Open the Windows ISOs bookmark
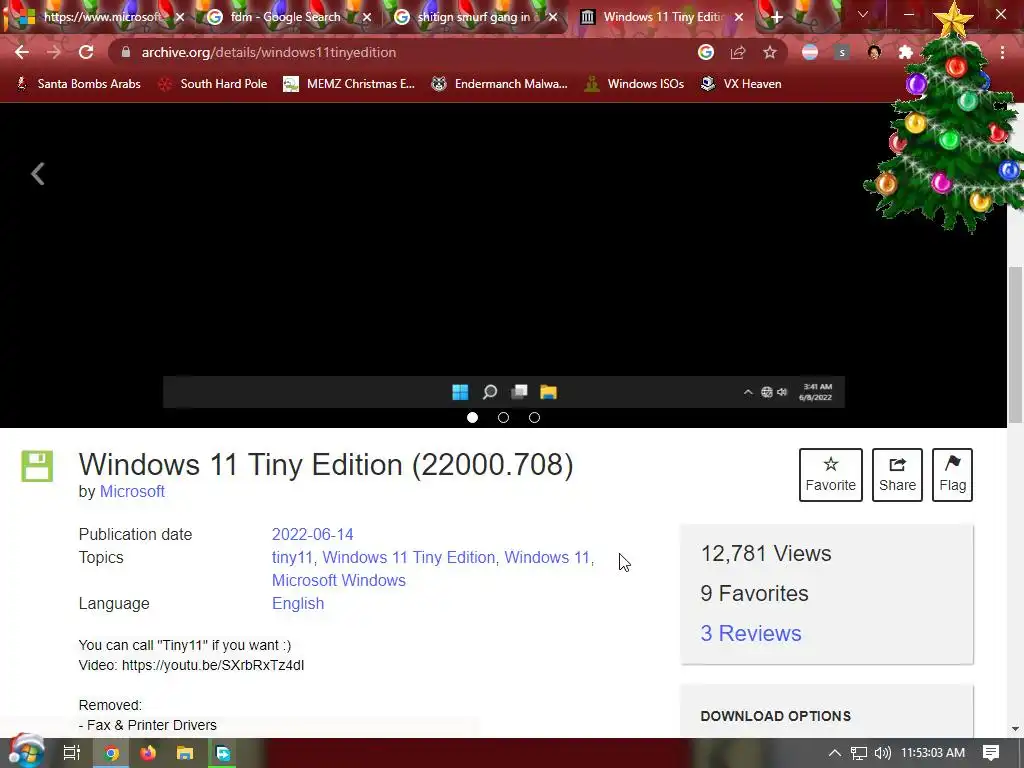The height and width of the screenshot is (768, 1024). [x=634, y=84]
